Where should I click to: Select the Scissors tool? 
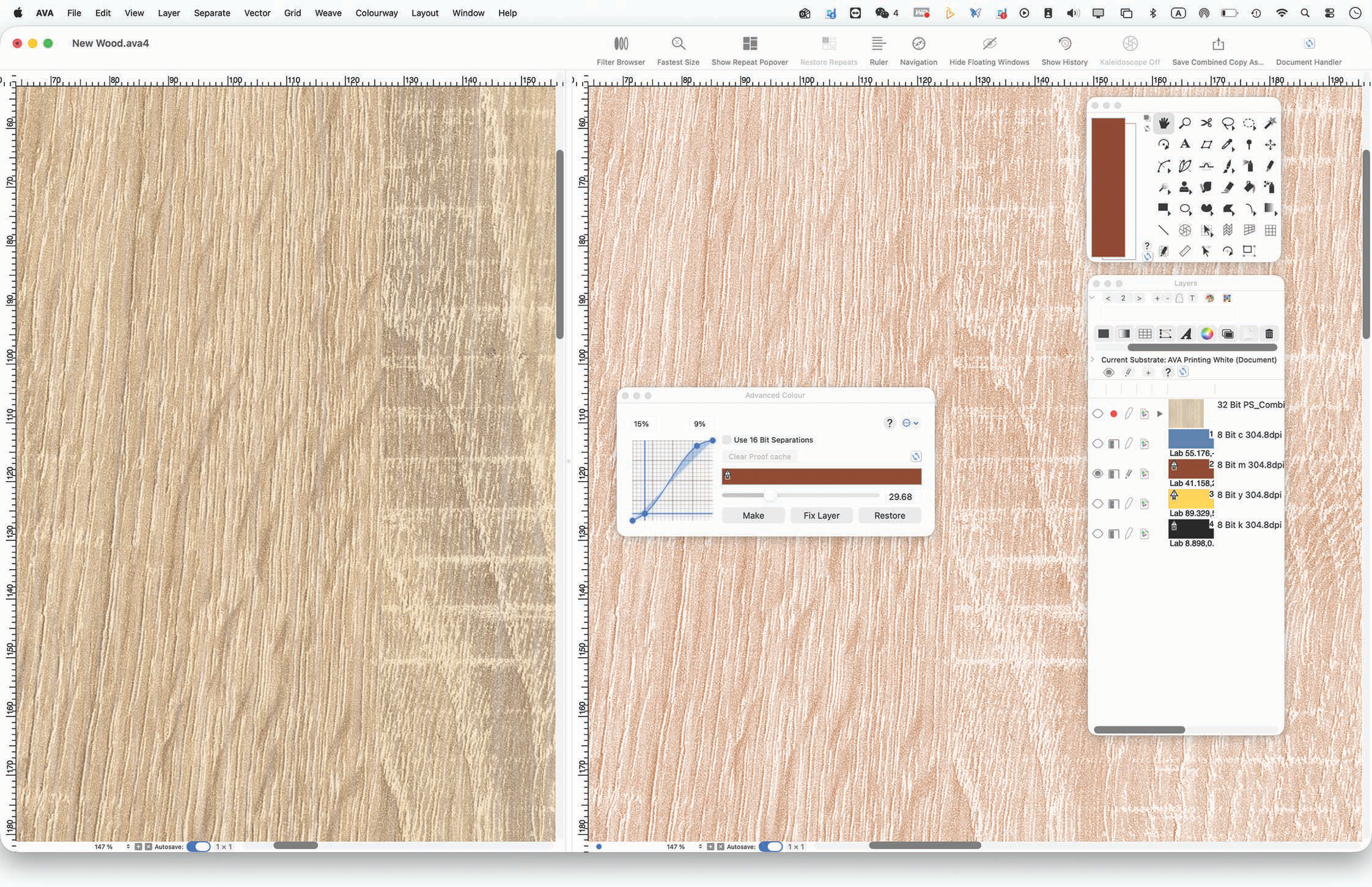pos(1206,123)
